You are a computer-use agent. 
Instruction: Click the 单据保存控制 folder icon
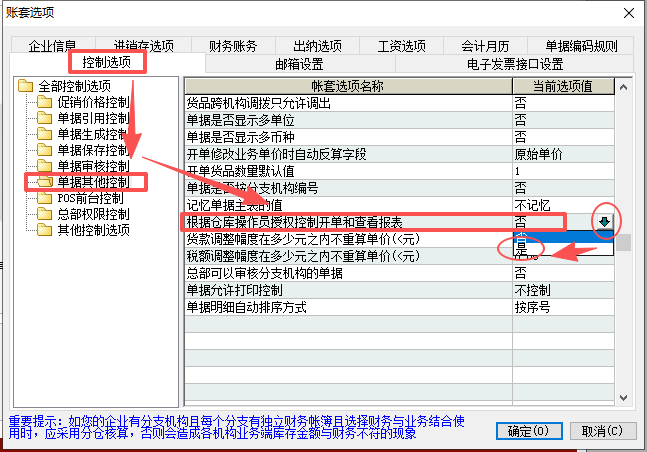coord(43,150)
